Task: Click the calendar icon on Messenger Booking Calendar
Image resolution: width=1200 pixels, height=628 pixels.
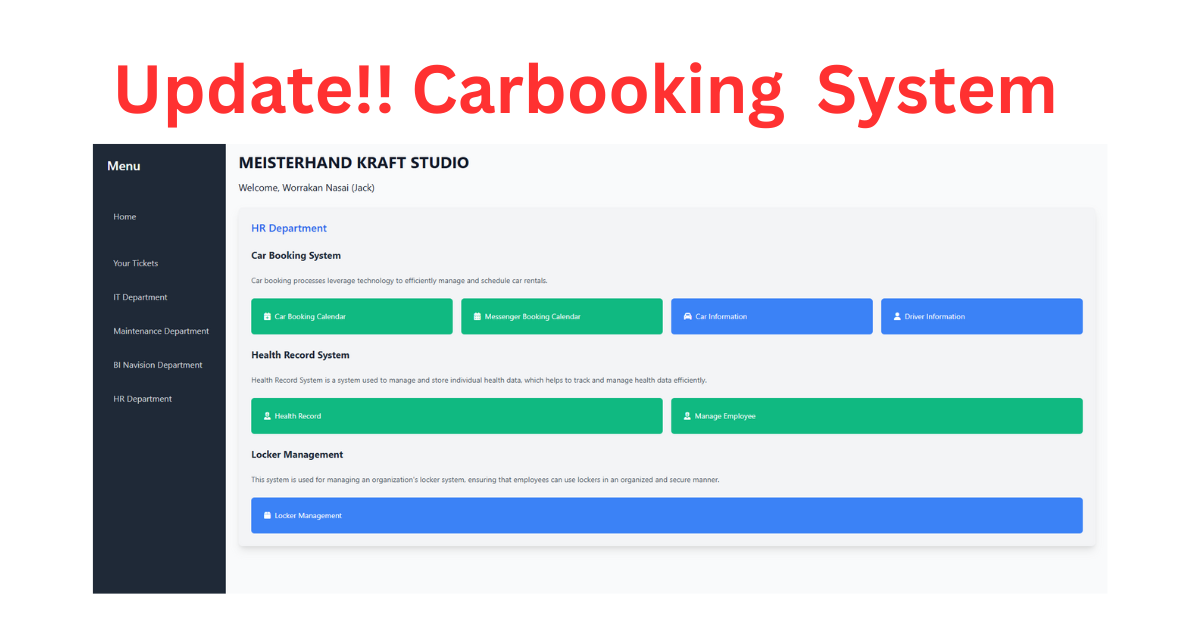Action: tap(477, 317)
